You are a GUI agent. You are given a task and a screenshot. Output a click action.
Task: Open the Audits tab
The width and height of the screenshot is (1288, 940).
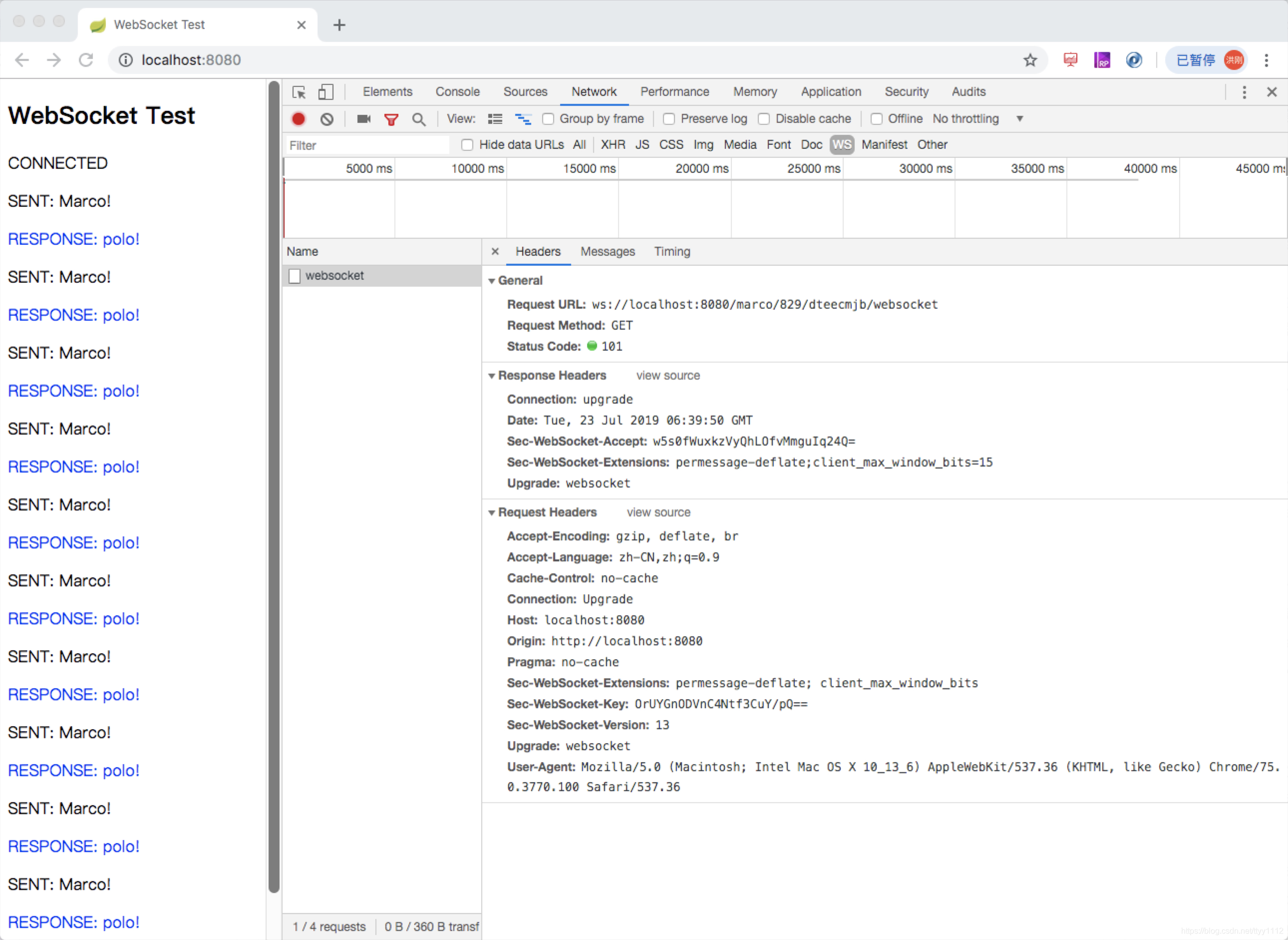pos(968,92)
